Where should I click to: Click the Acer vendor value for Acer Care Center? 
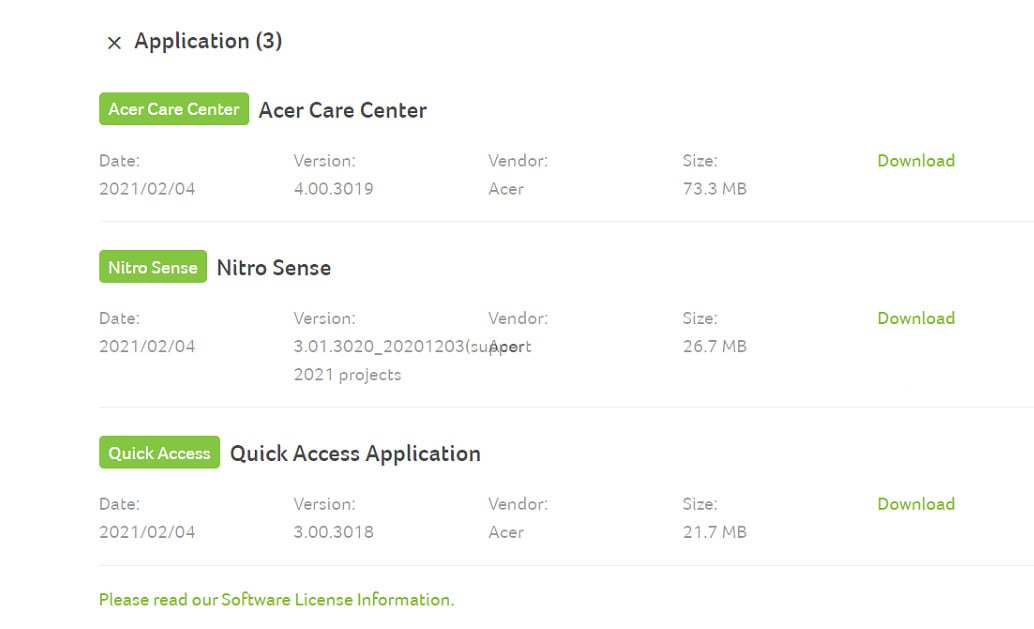tap(506, 189)
